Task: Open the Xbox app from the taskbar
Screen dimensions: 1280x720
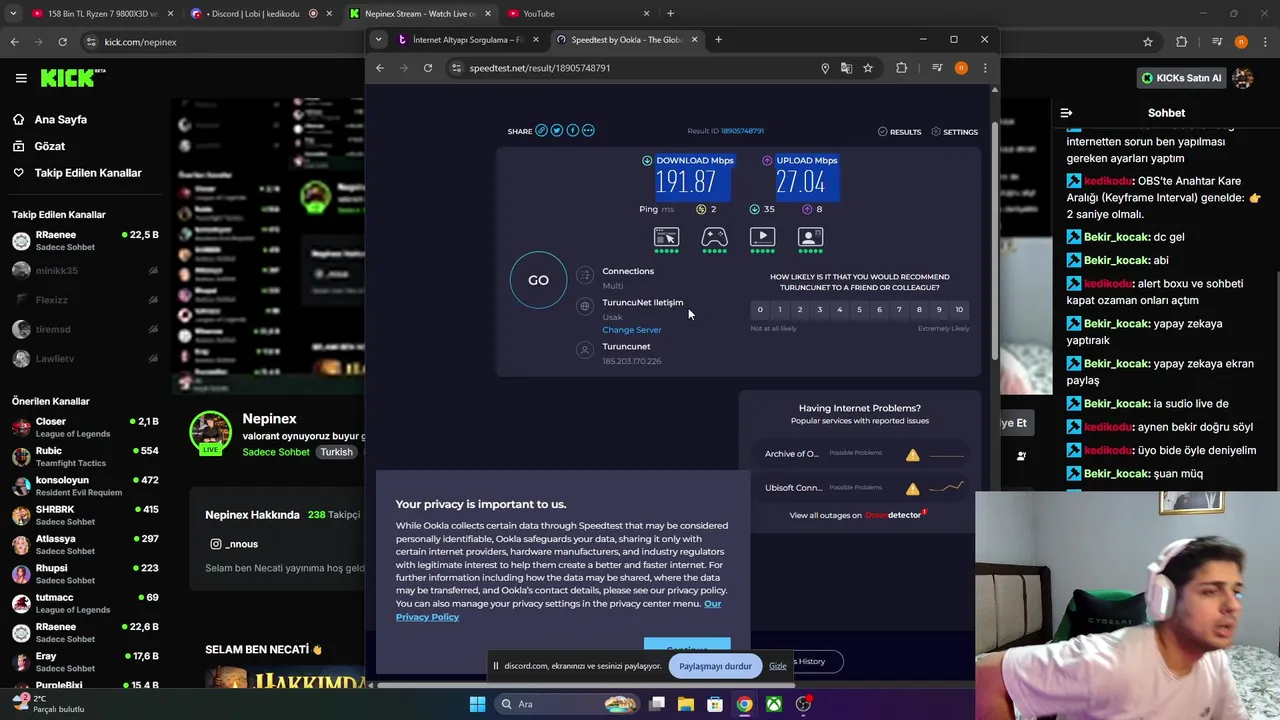Action: coord(774,704)
